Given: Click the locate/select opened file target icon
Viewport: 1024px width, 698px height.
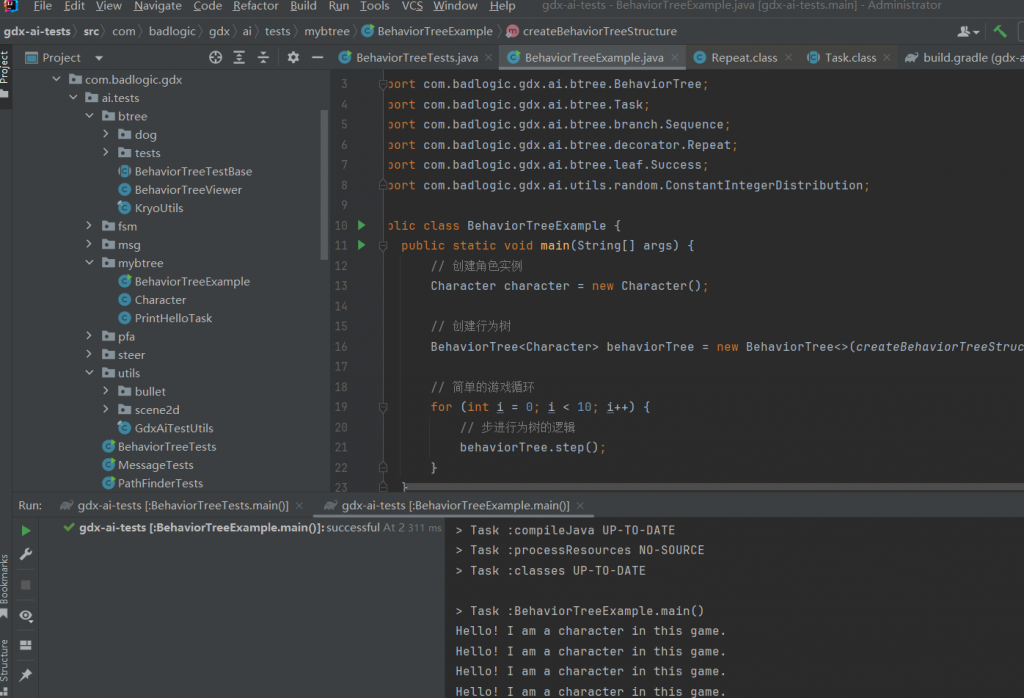Looking at the screenshot, I should (216, 58).
